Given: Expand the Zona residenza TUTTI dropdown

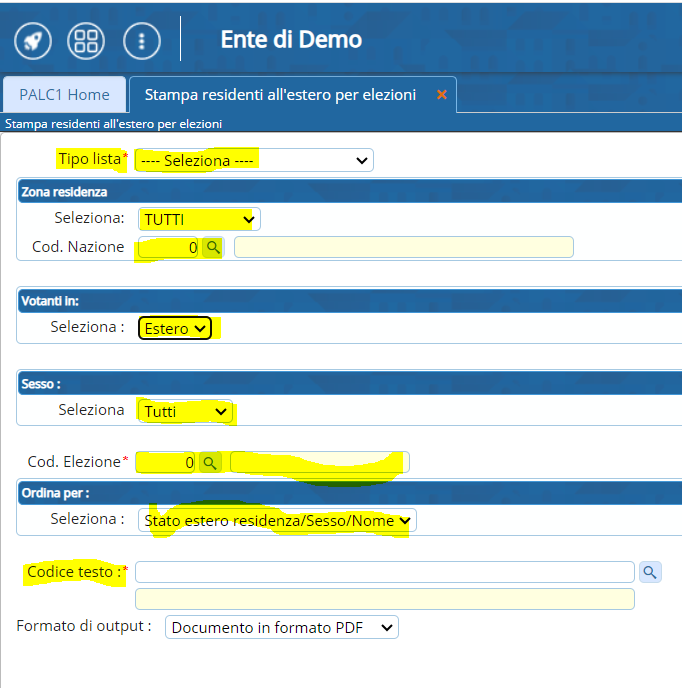Looking at the screenshot, I should pyautogui.click(x=198, y=219).
